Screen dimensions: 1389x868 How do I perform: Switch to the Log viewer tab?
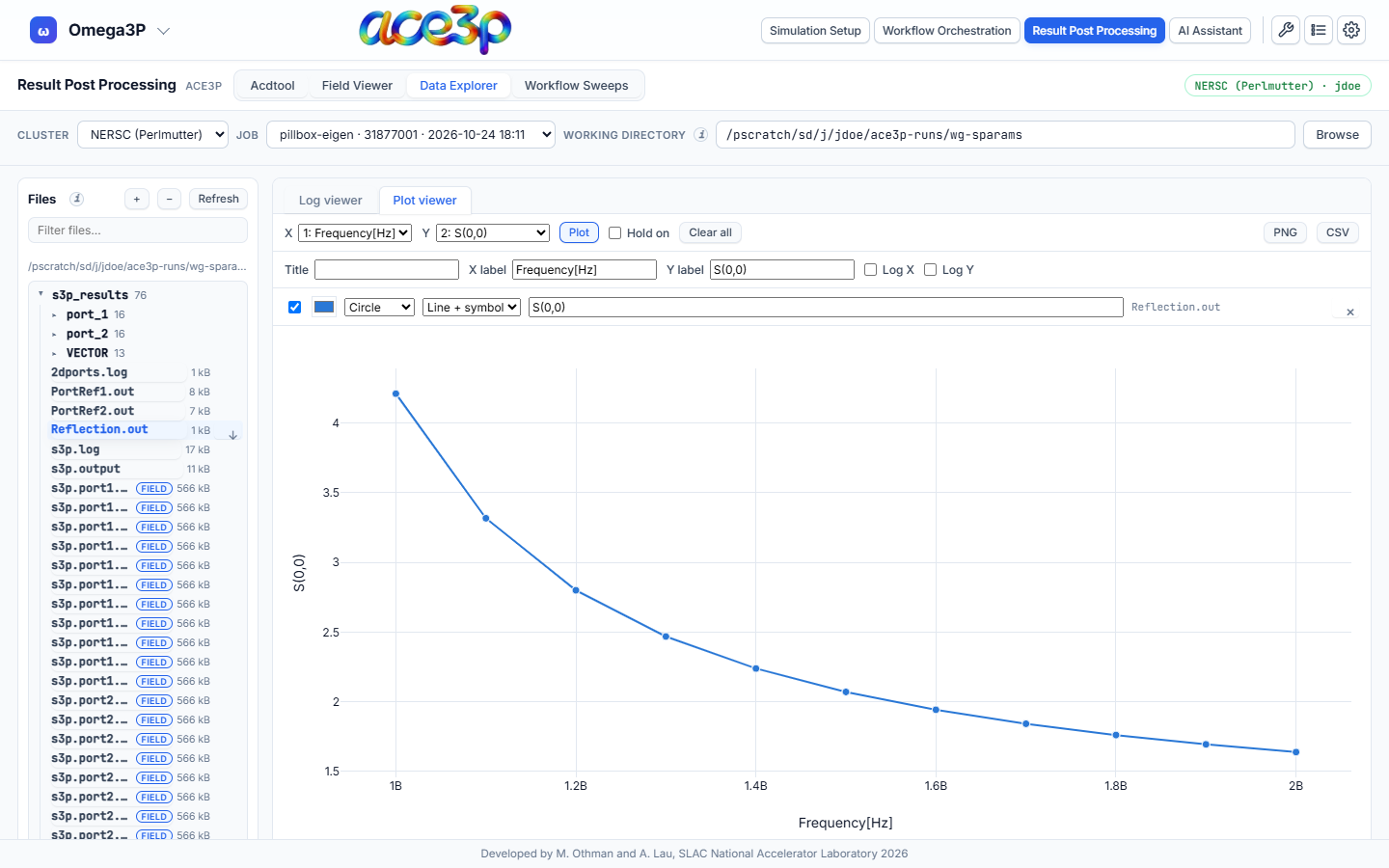pos(330,201)
